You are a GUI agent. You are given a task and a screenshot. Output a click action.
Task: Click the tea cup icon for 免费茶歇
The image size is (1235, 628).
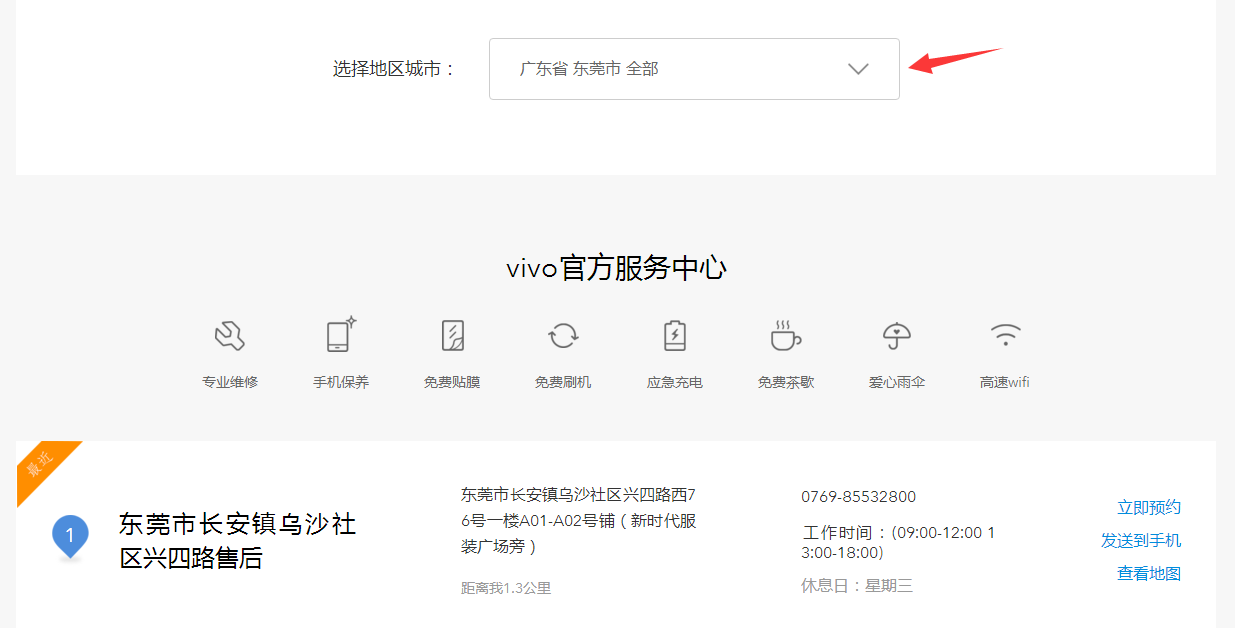[x=785, y=335]
